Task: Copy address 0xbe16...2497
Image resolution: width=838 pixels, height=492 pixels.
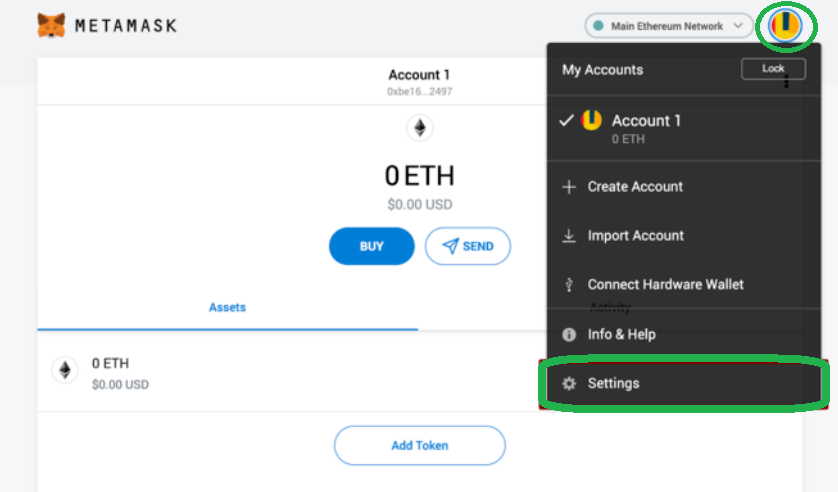Action: point(420,91)
